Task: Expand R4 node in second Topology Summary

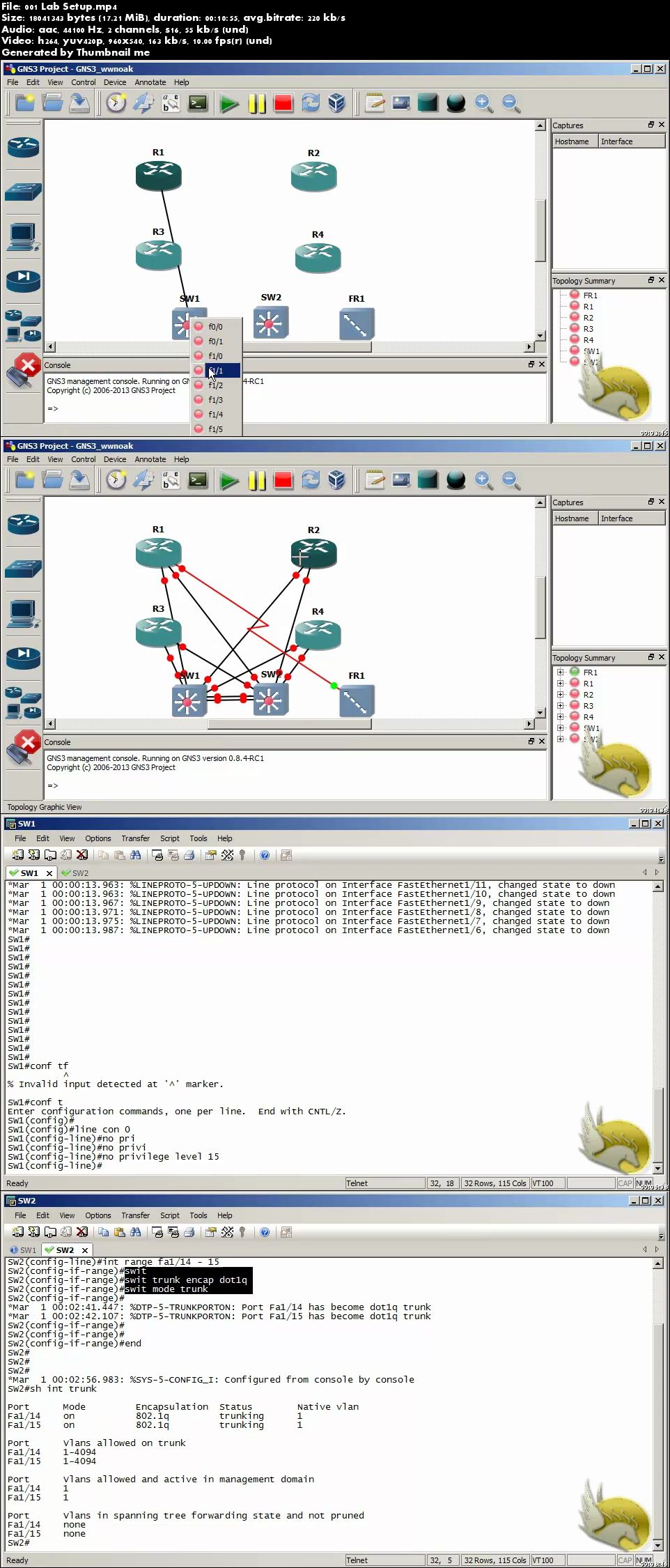Action: tap(560, 717)
